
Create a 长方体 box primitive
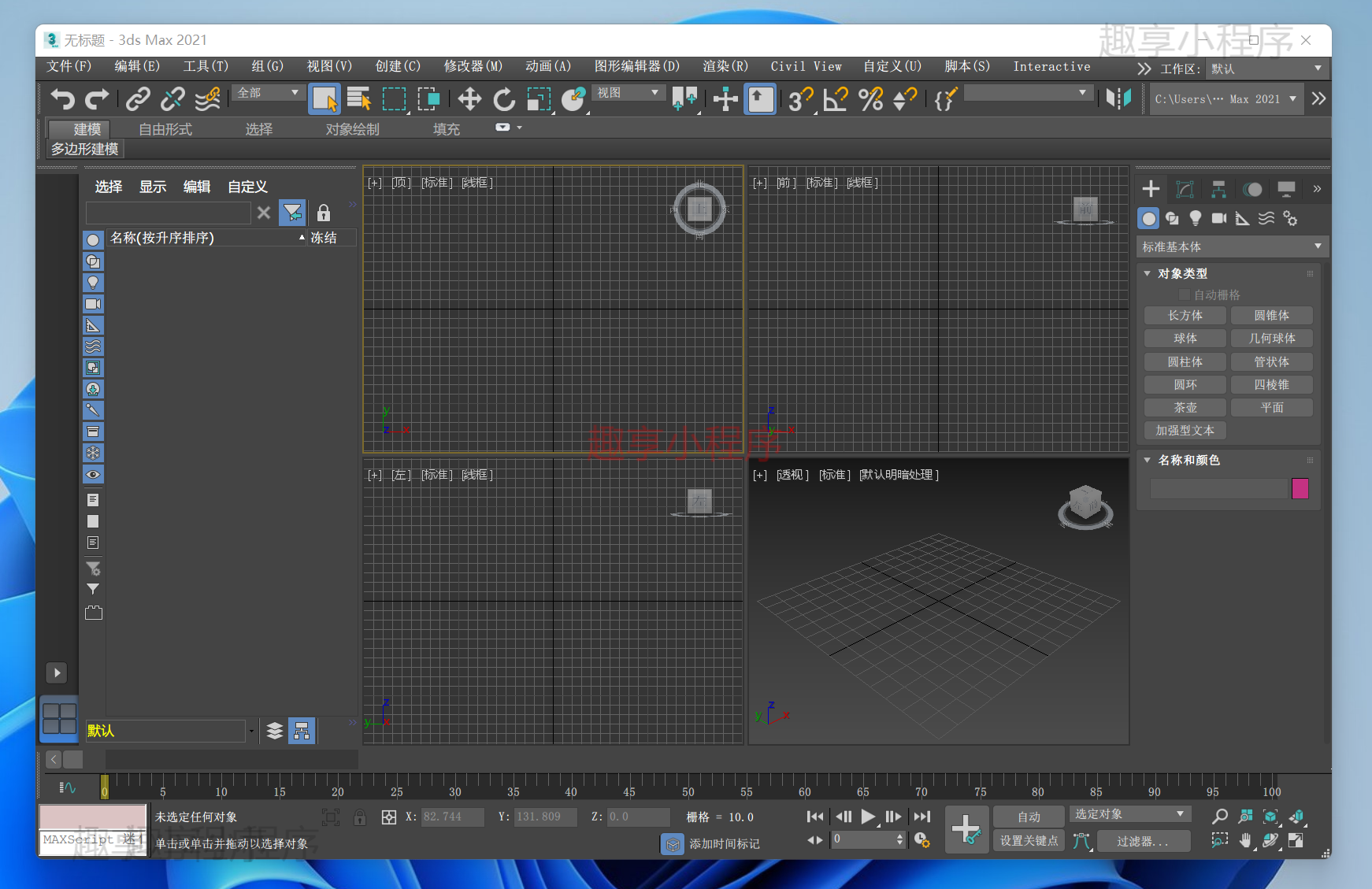pos(1185,316)
